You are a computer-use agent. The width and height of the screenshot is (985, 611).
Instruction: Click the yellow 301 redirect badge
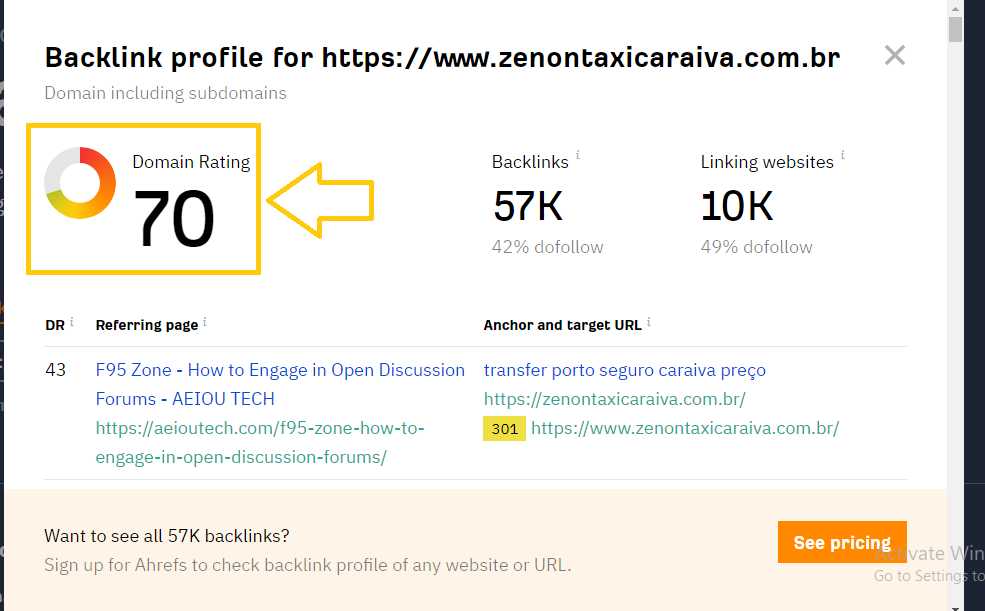[504, 429]
